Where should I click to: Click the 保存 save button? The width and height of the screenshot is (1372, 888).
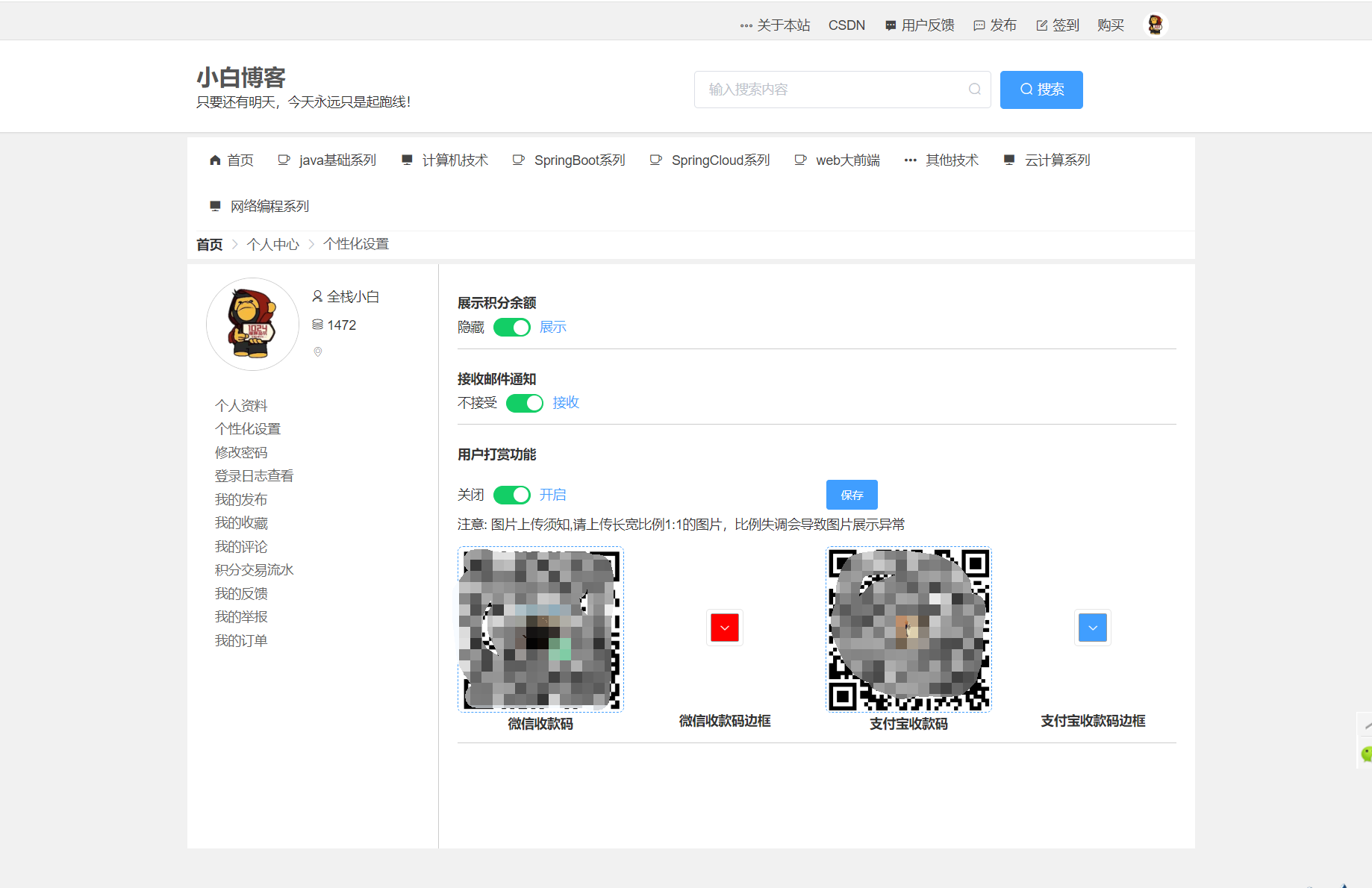851,494
